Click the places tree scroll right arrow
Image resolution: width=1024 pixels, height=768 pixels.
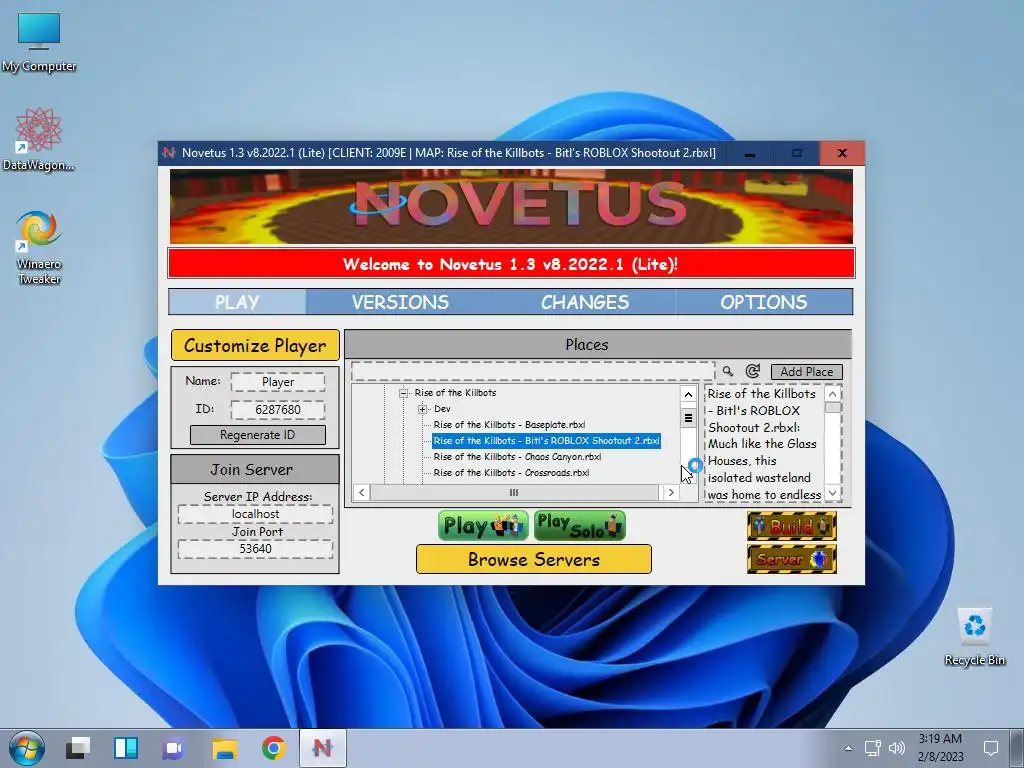671,493
